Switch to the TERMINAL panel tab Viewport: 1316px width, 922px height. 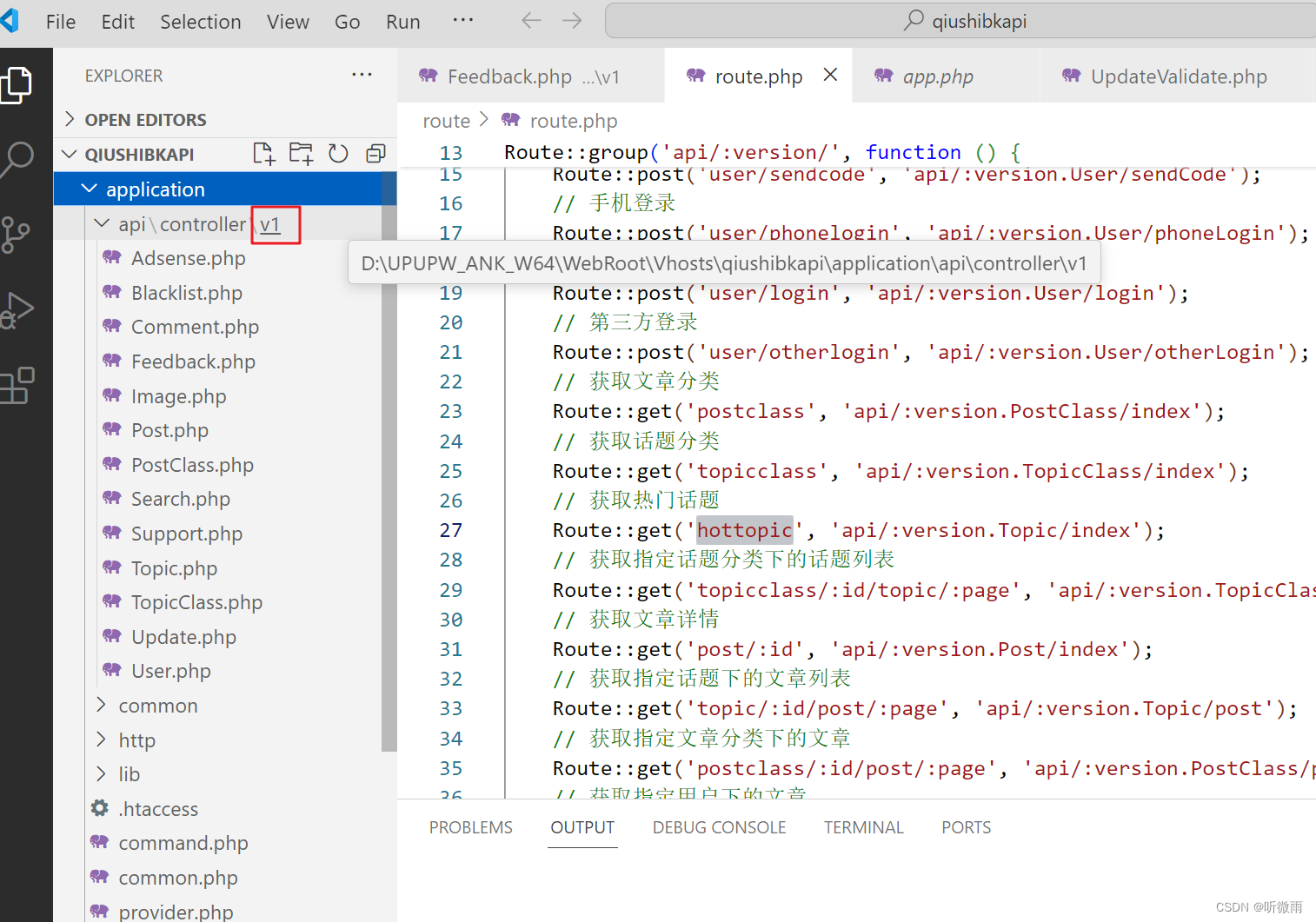tap(864, 827)
